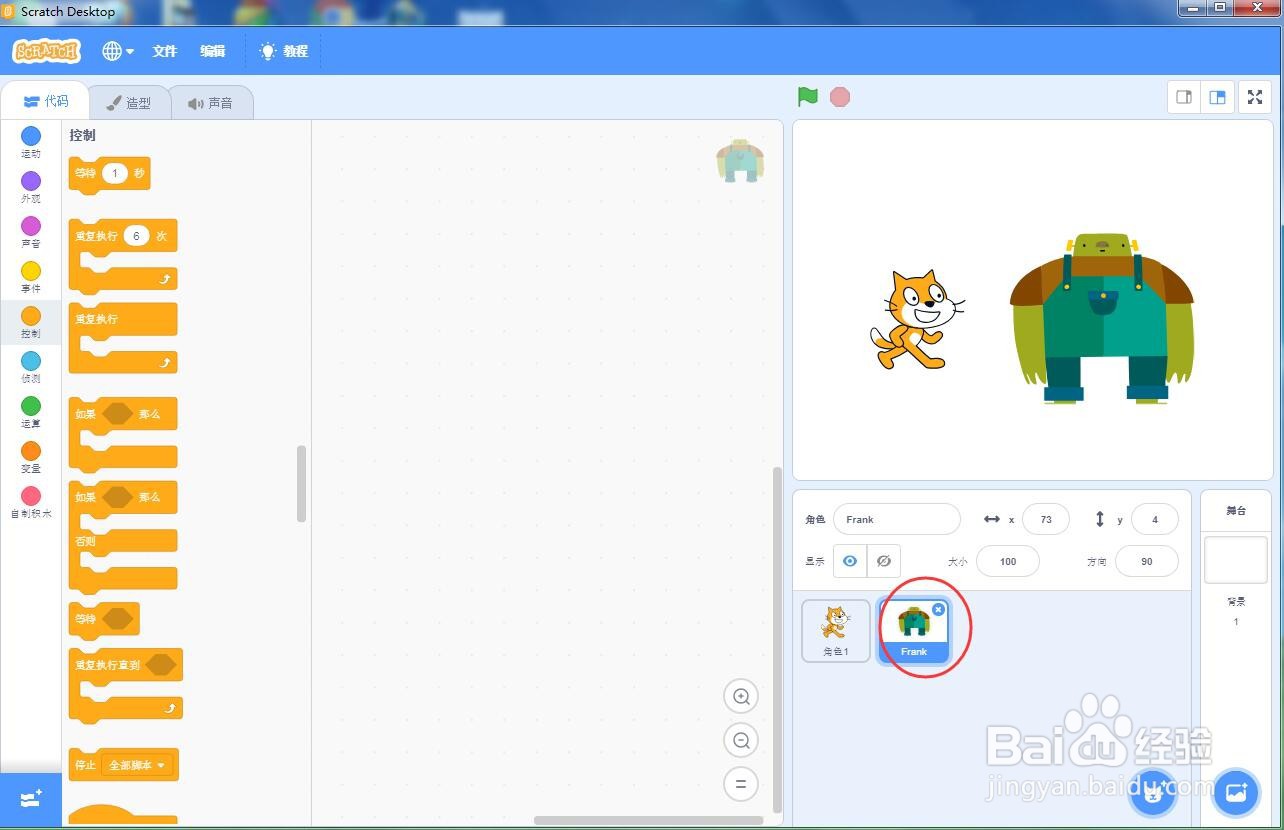Click the block palette vertical scrollbar
The width and height of the screenshot is (1284, 830).
click(x=302, y=484)
